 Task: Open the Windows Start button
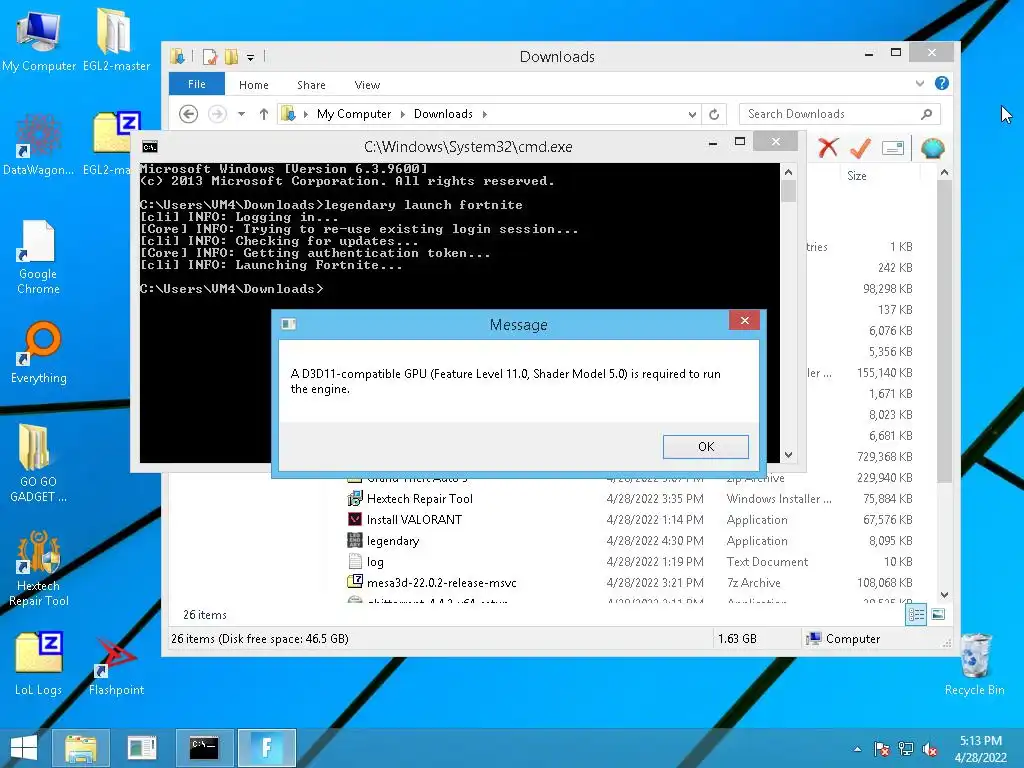point(24,748)
